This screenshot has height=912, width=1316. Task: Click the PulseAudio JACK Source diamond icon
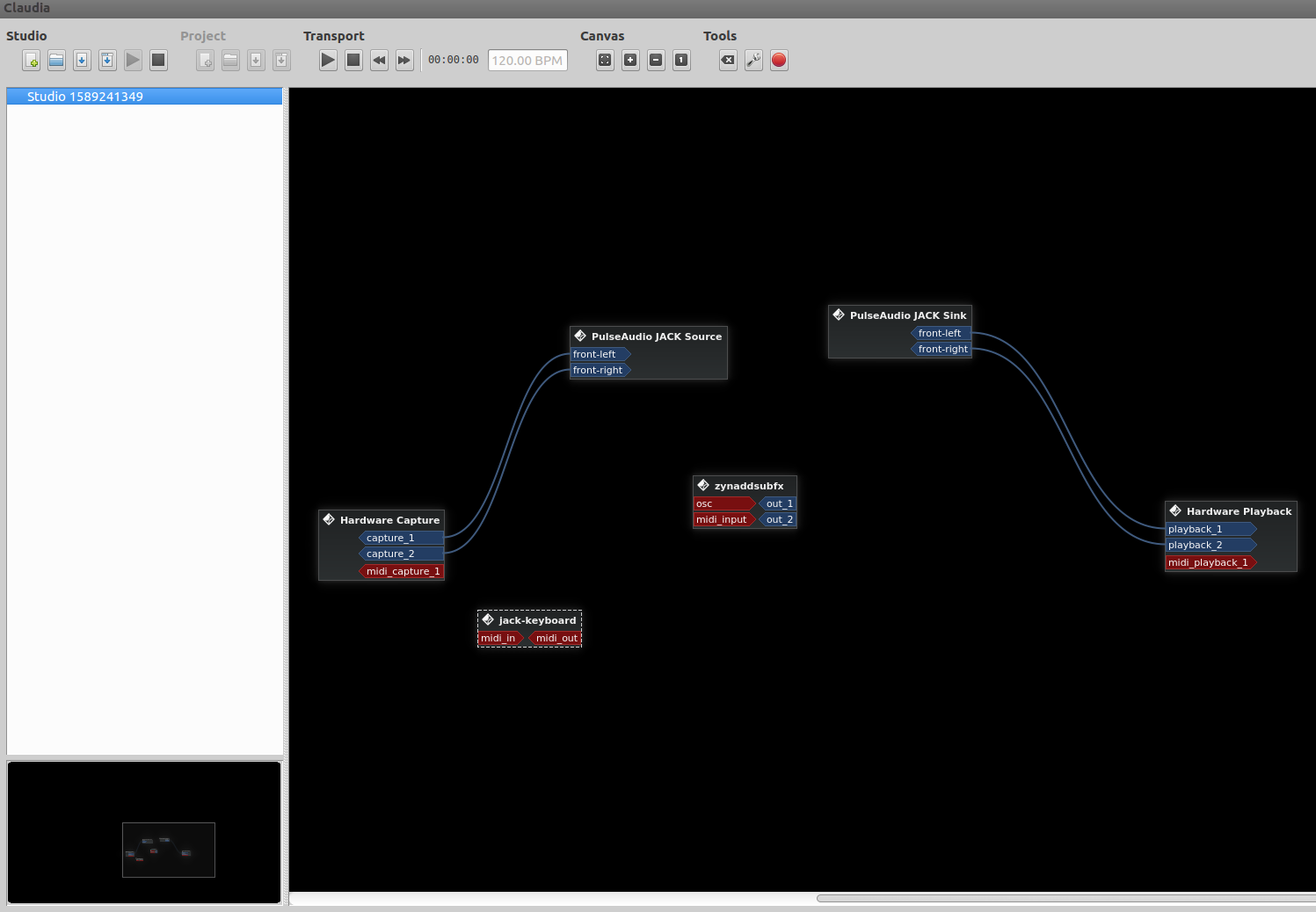(x=580, y=336)
